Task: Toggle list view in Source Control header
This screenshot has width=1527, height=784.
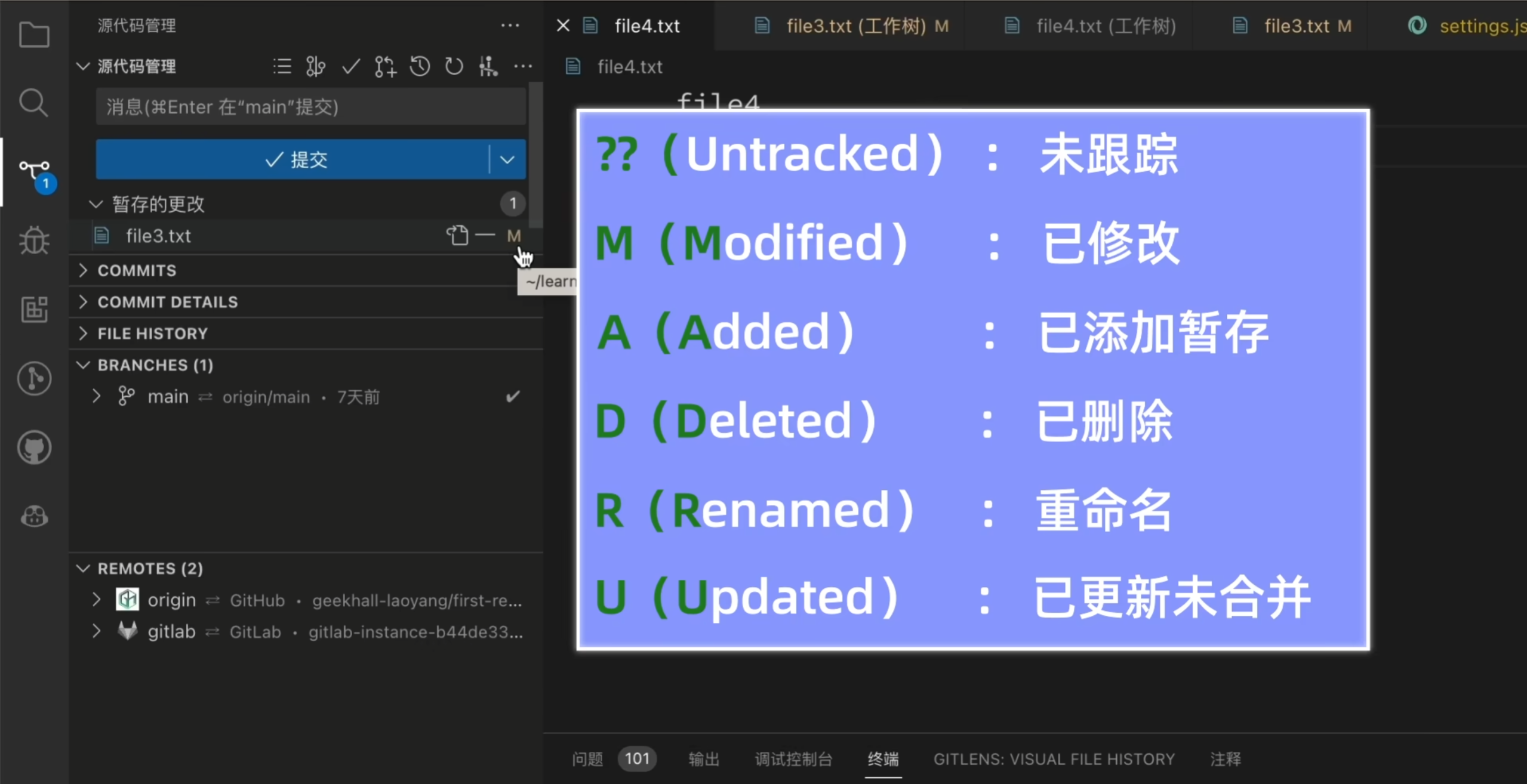Action: (x=281, y=66)
